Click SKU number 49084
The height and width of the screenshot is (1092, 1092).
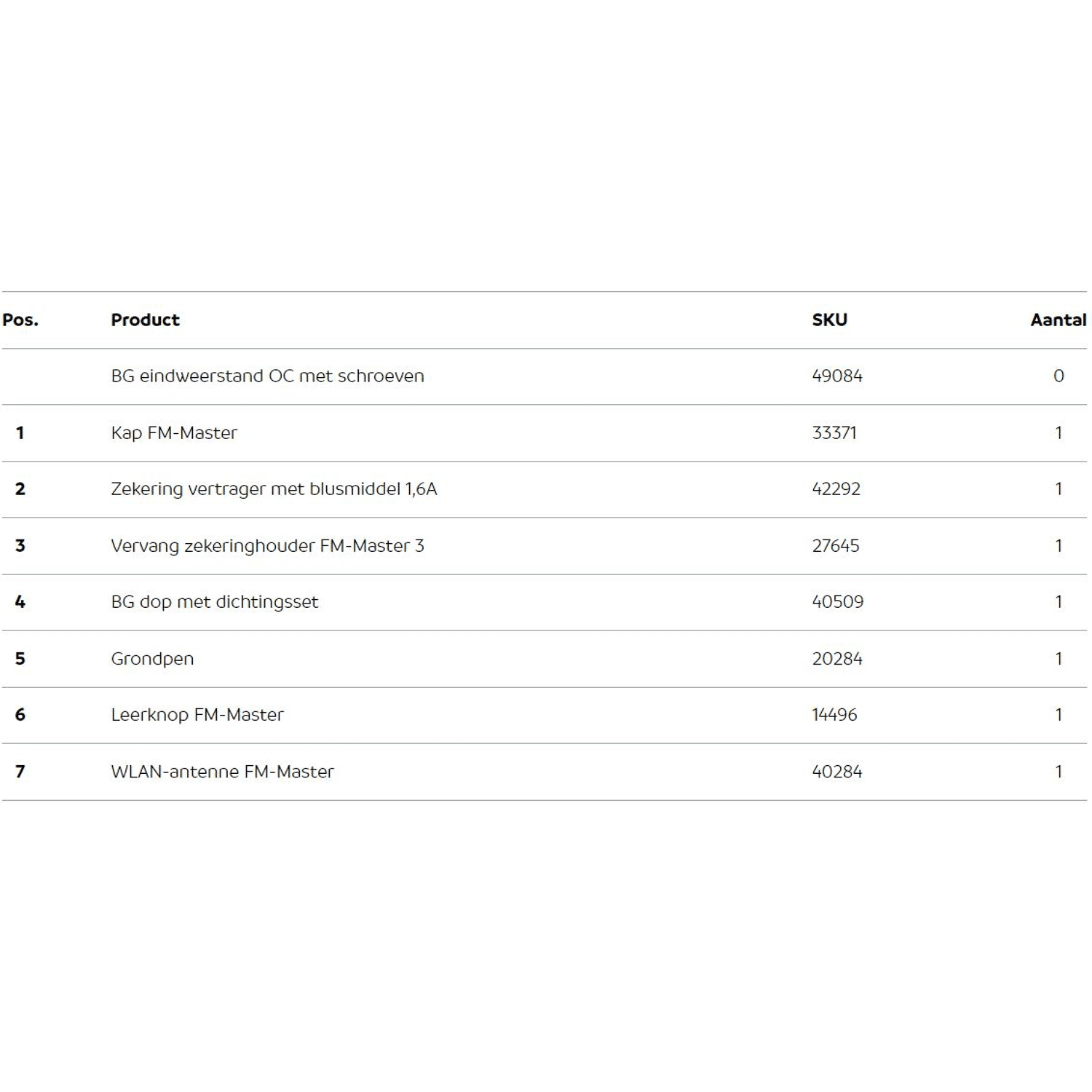point(837,376)
